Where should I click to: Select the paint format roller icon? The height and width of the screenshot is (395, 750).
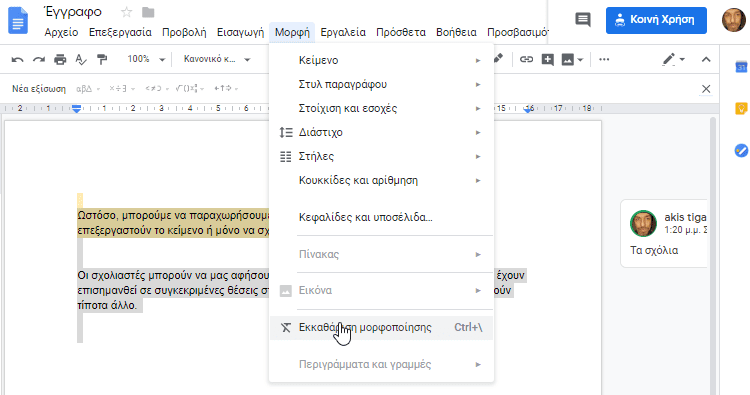(x=102, y=60)
